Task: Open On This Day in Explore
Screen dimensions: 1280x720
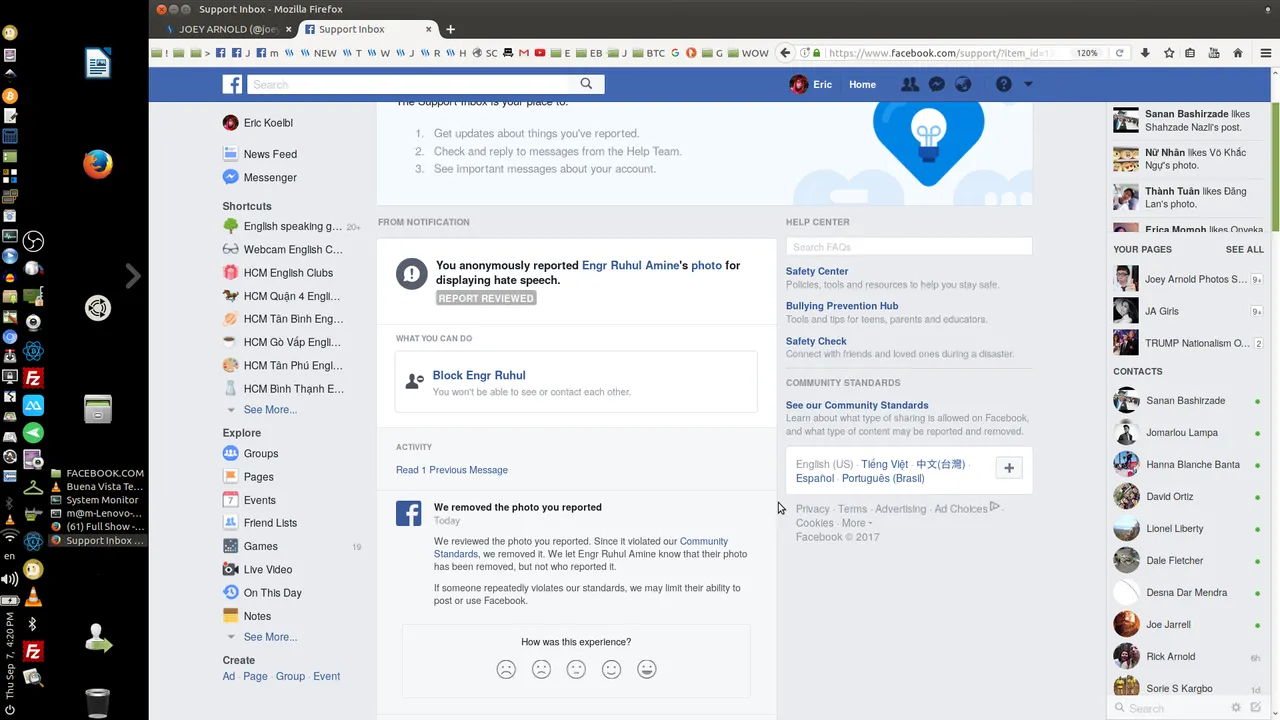Action: (x=272, y=593)
